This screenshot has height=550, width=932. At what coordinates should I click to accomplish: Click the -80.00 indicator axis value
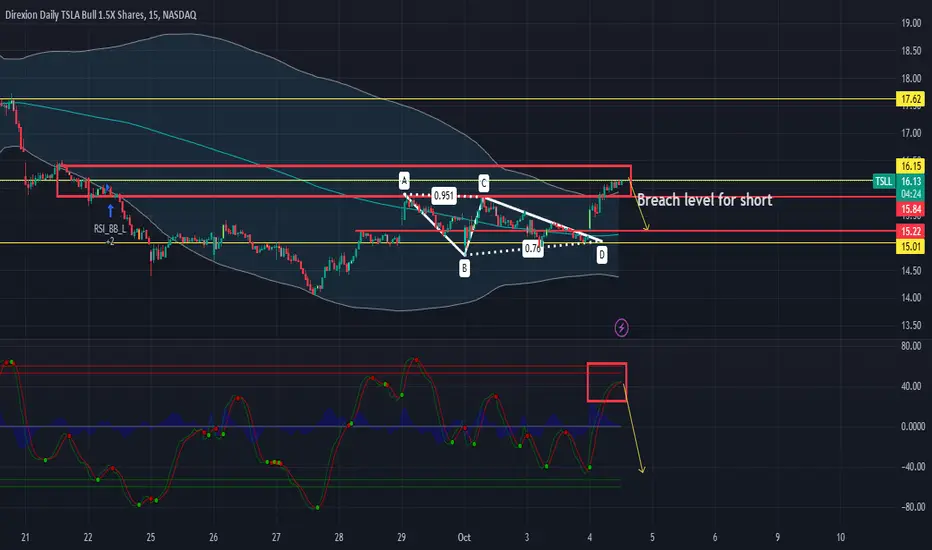(912, 507)
